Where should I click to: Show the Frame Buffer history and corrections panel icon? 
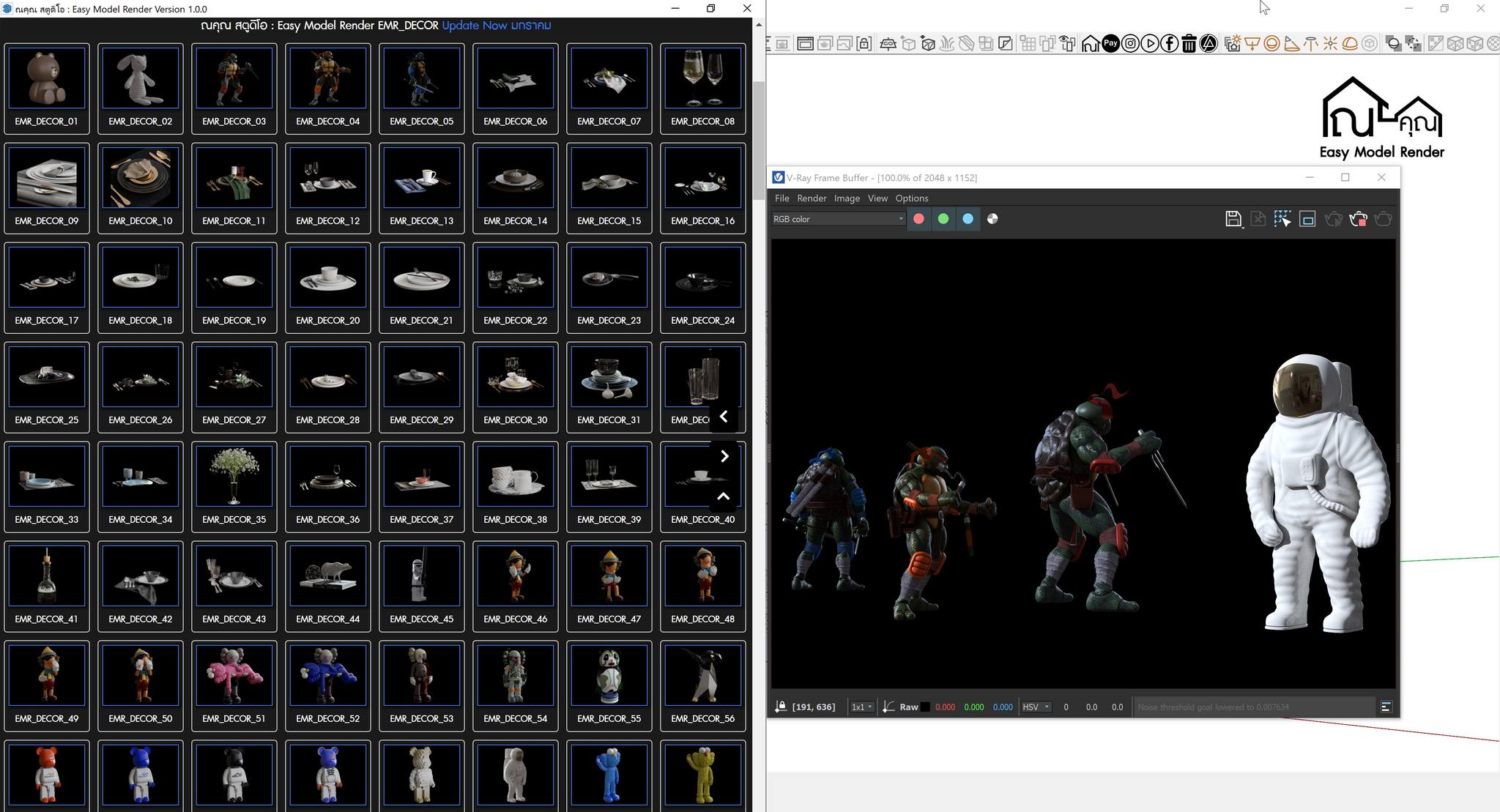point(1386,707)
